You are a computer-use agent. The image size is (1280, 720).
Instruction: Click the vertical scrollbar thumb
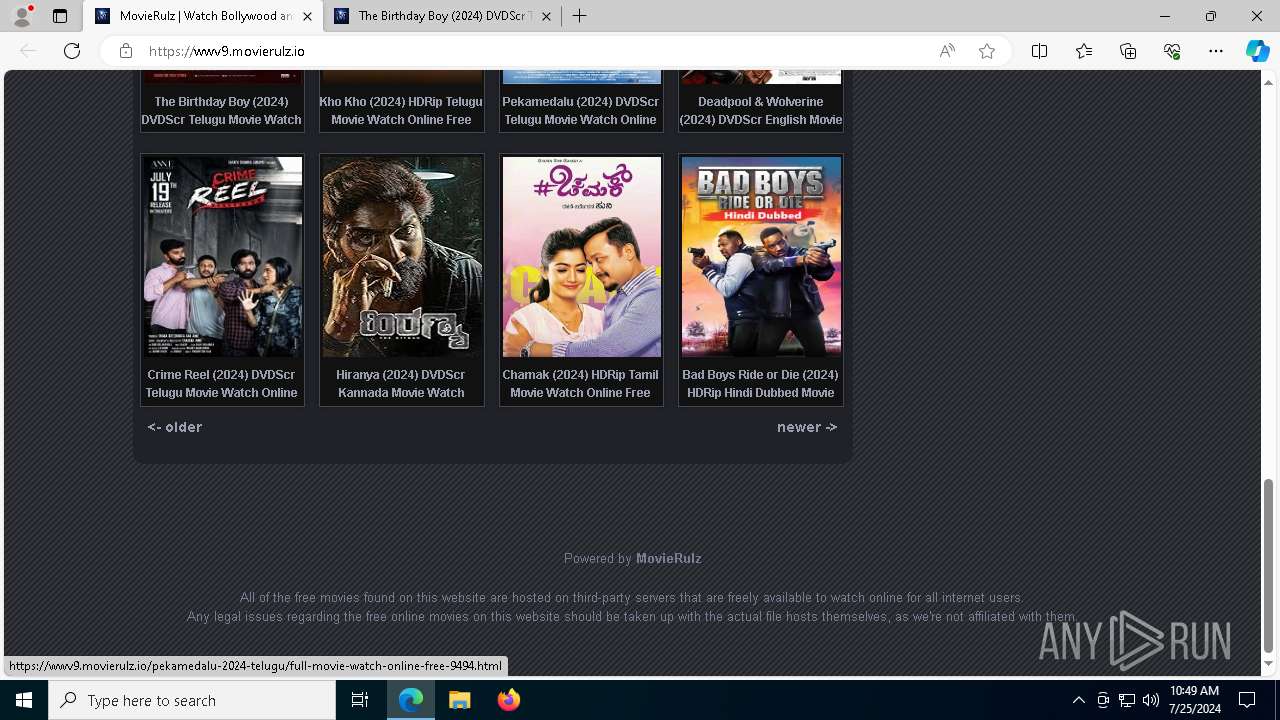pos(1268,565)
